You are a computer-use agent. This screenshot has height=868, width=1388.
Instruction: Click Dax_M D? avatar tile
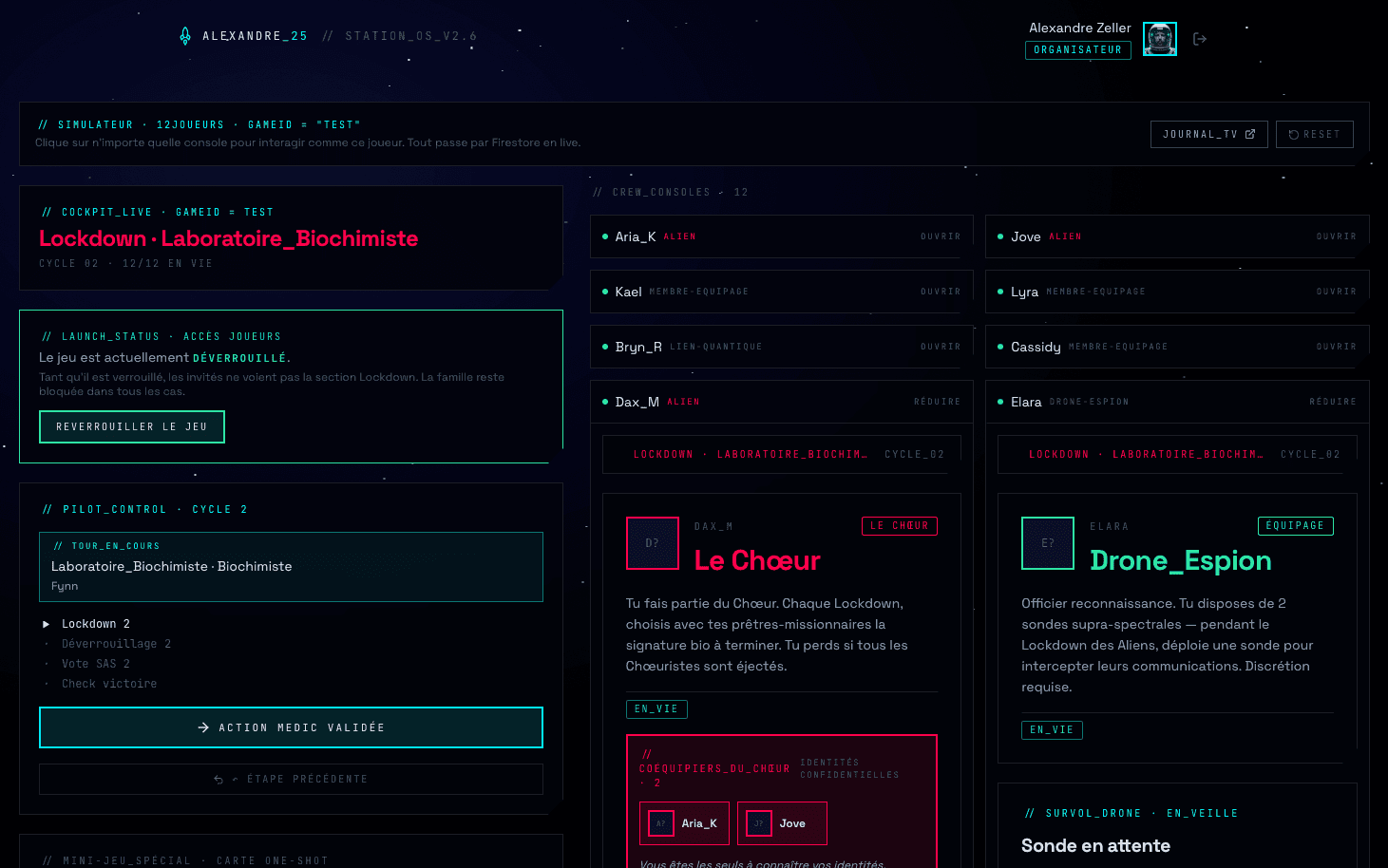(x=653, y=543)
